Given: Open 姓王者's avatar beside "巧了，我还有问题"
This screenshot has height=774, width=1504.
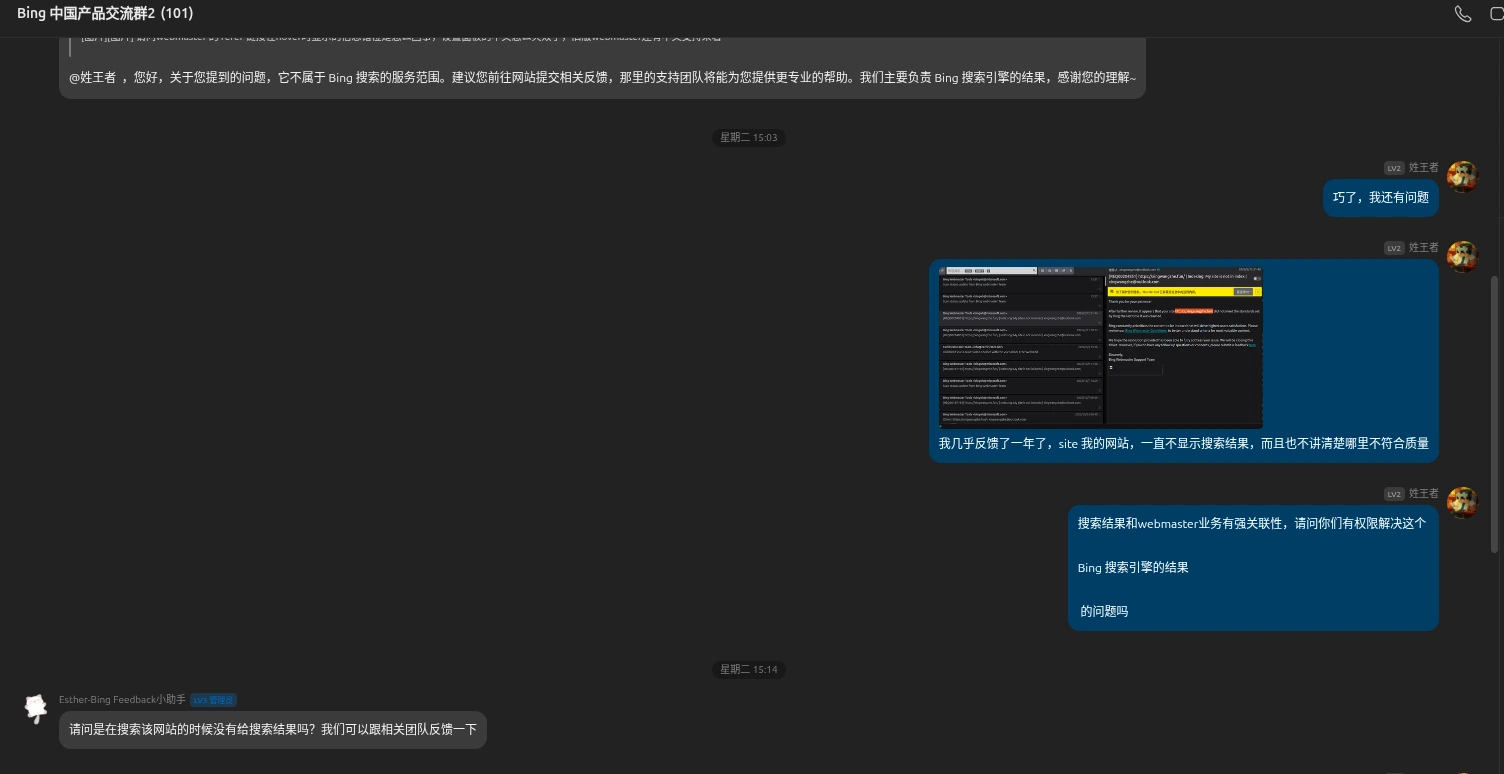Looking at the screenshot, I should pos(1463,176).
